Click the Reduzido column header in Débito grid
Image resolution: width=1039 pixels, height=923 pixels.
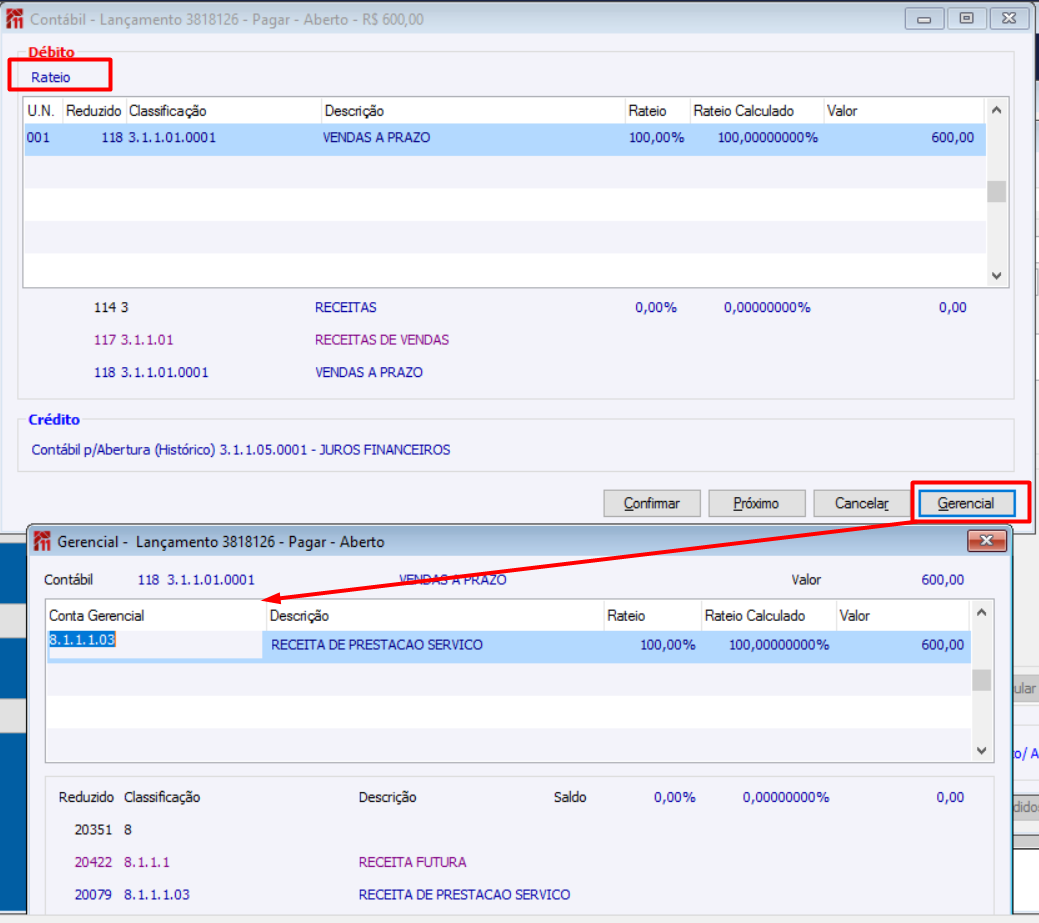(x=93, y=111)
